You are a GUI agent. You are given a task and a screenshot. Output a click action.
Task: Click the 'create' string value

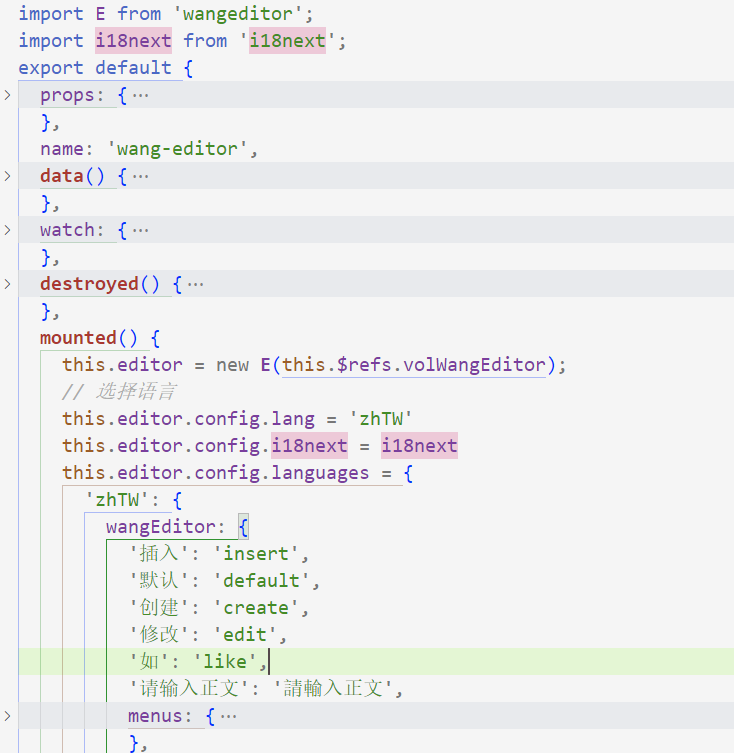click(x=256, y=608)
